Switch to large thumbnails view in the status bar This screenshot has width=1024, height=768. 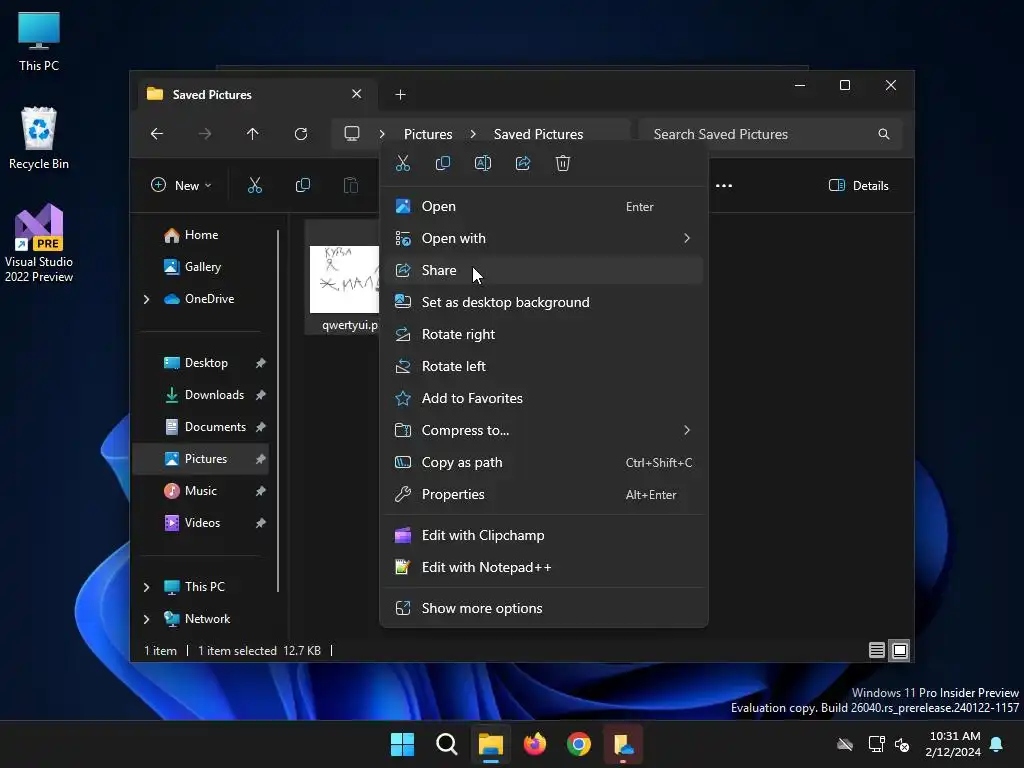[900, 650]
